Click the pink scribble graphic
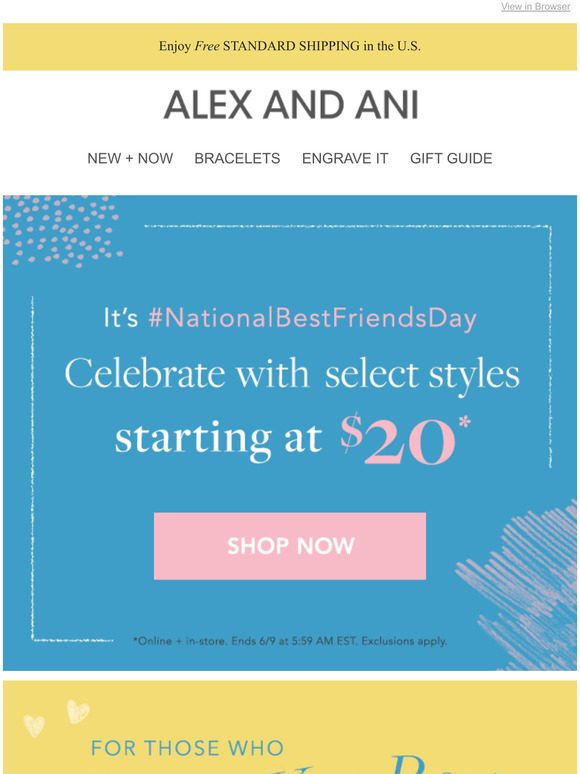The width and height of the screenshot is (580, 774). (518, 587)
